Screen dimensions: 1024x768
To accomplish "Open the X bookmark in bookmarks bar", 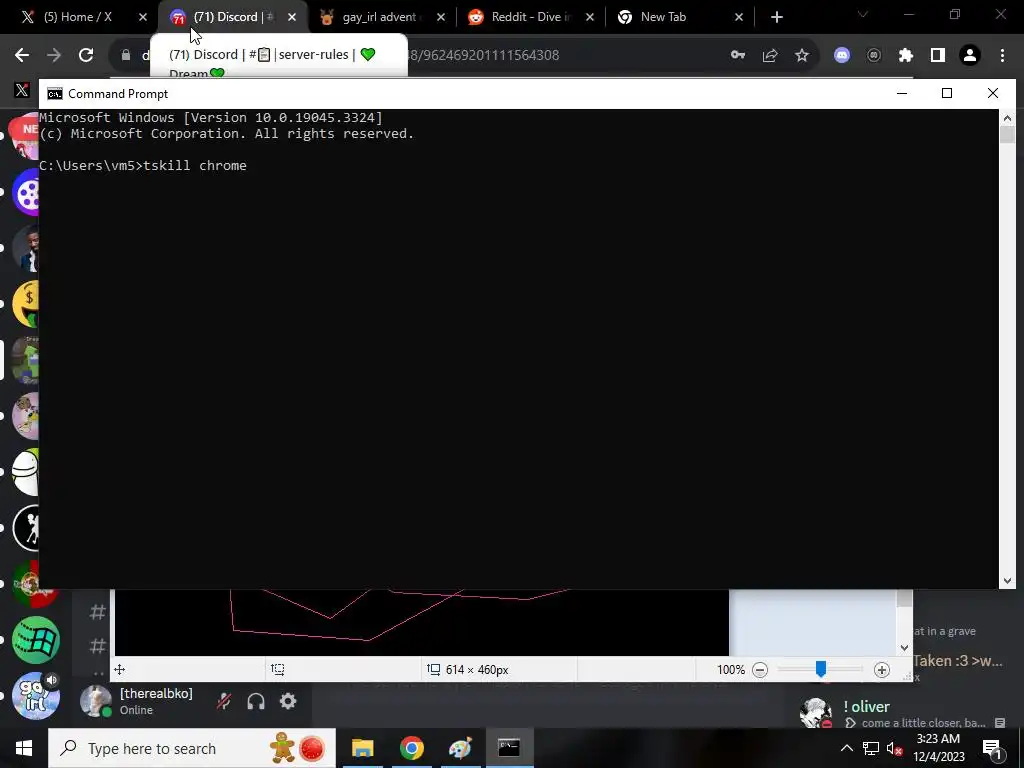I will point(22,89).
